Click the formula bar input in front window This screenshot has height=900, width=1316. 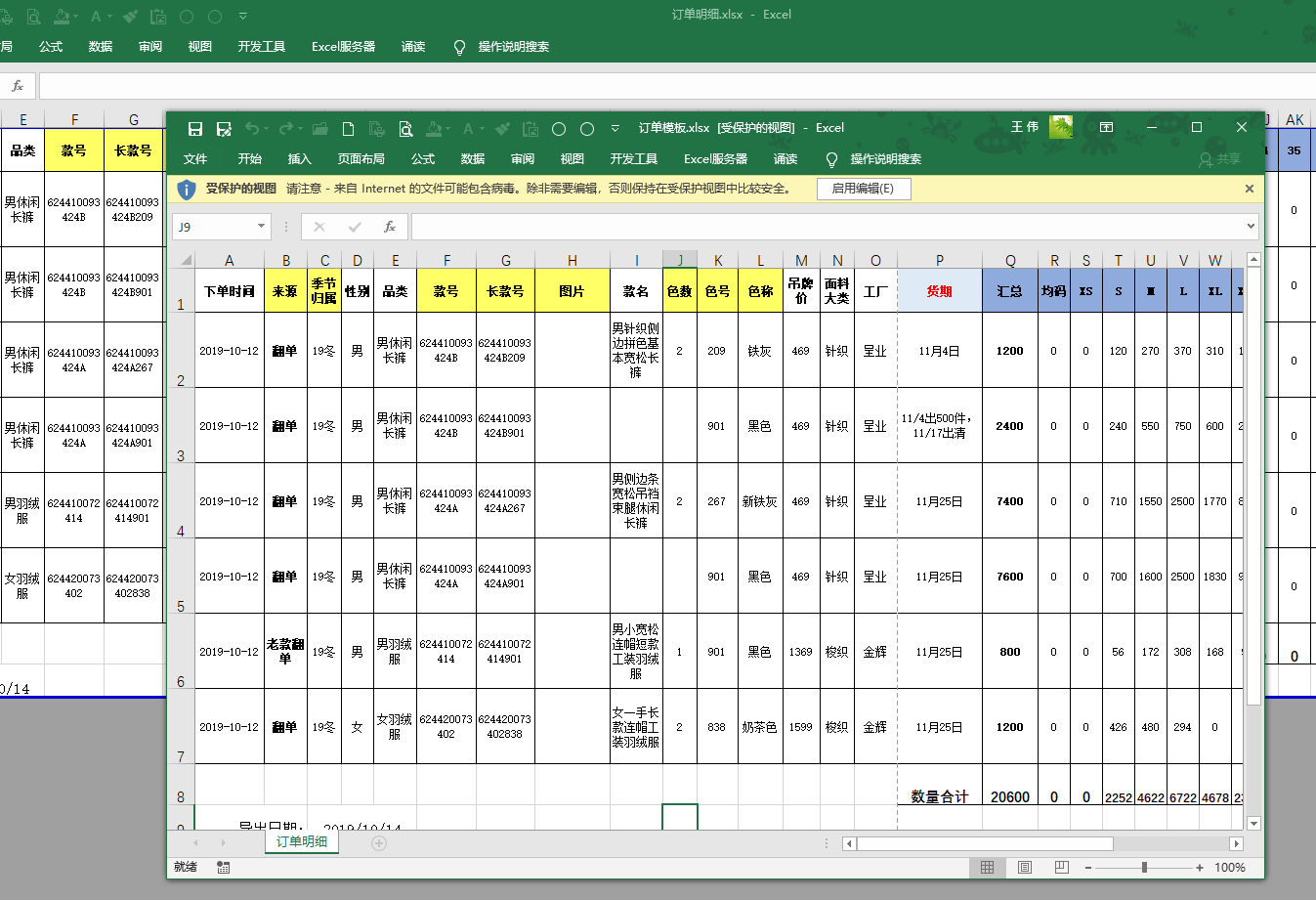click(828, 227)
